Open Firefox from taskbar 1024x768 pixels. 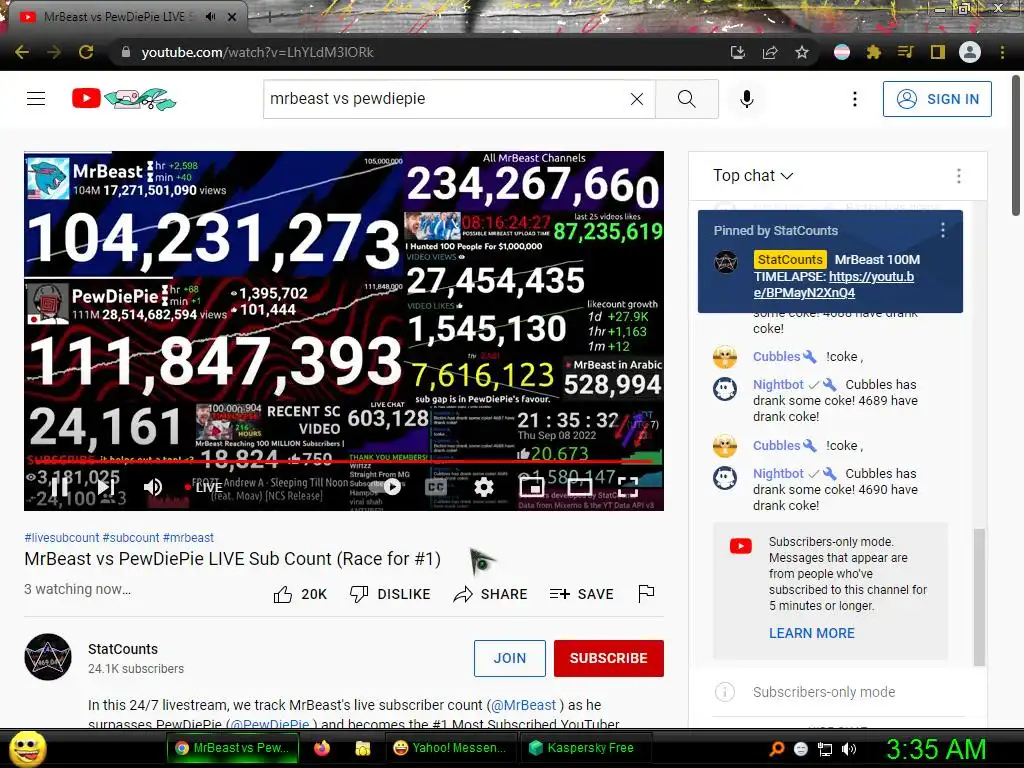tap(322, 748)
